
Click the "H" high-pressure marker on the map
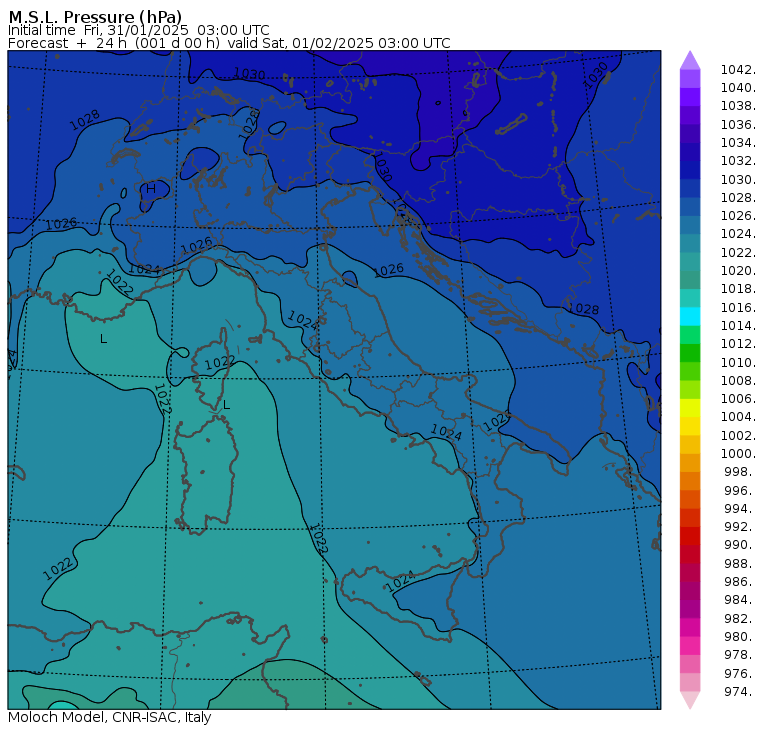(151, 189)
